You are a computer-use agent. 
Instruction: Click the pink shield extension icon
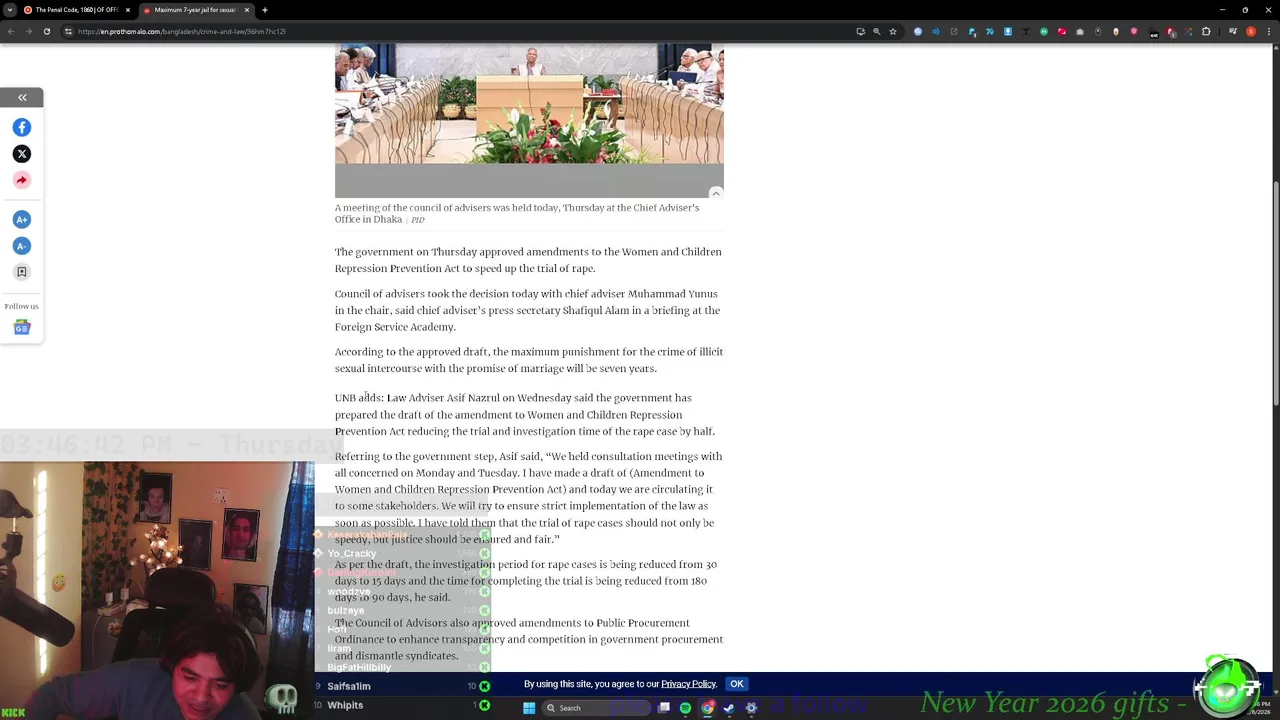tap(1134, 31)
